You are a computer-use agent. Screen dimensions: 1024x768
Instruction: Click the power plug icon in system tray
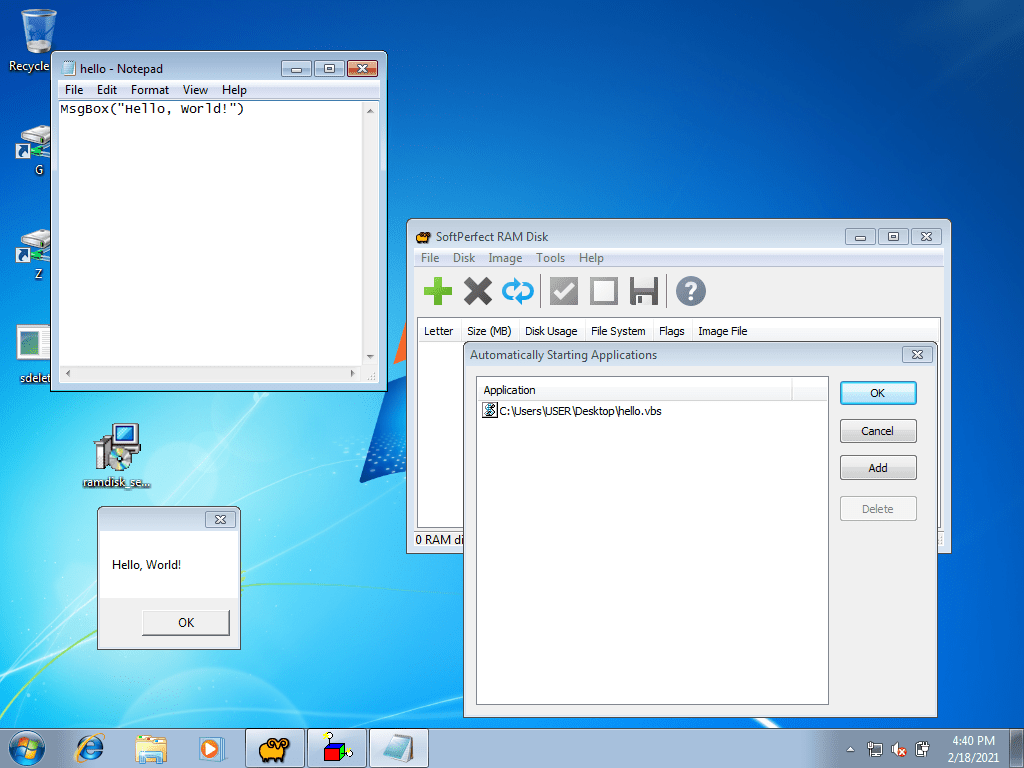[923, 749]
